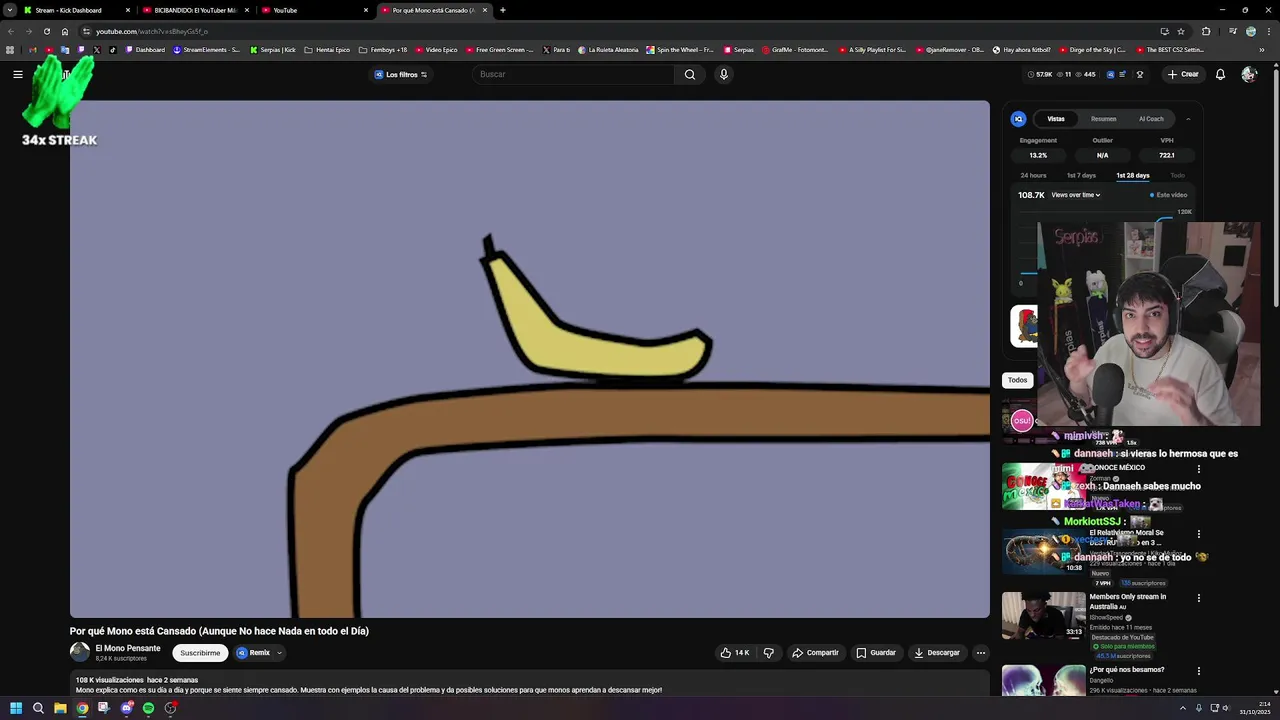1280x720 pixels.
Task: Open La Ruleta Aleatoria bookmark
Action: click(609, 50)
